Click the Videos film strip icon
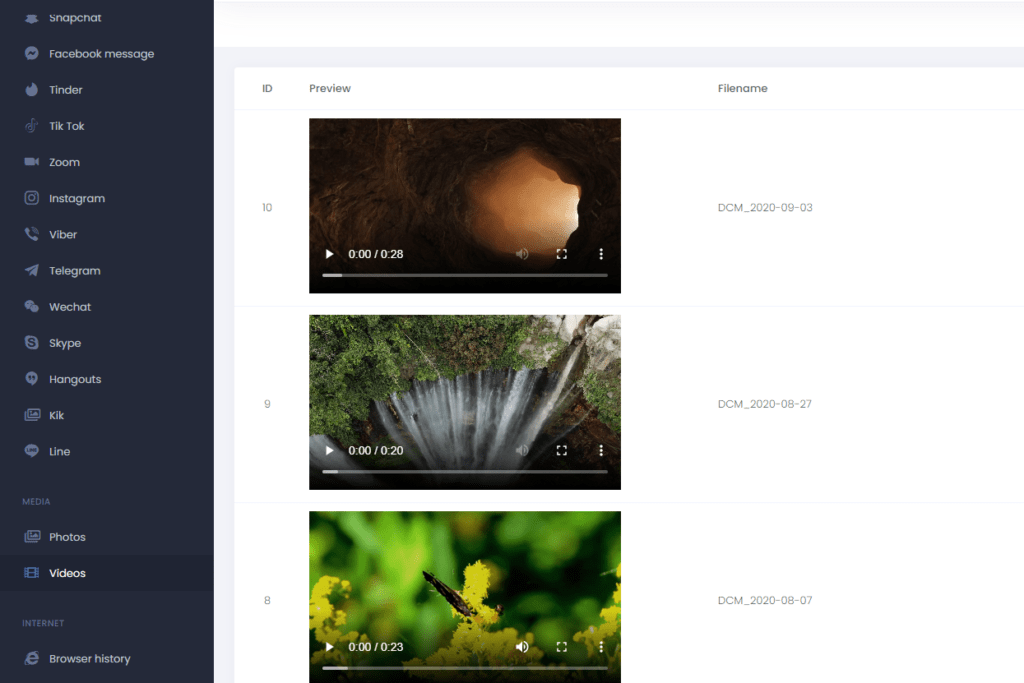 (x=31, y=573)
